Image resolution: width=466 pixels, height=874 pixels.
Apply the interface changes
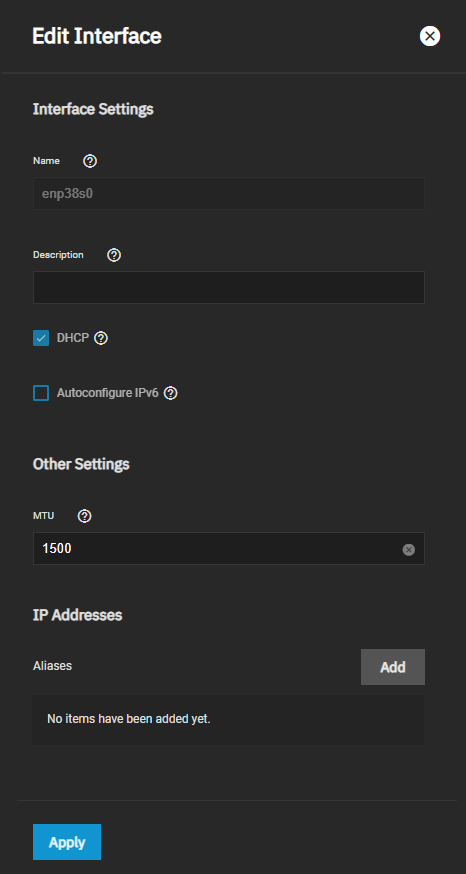pyautogui.click(x=67, y=842)
